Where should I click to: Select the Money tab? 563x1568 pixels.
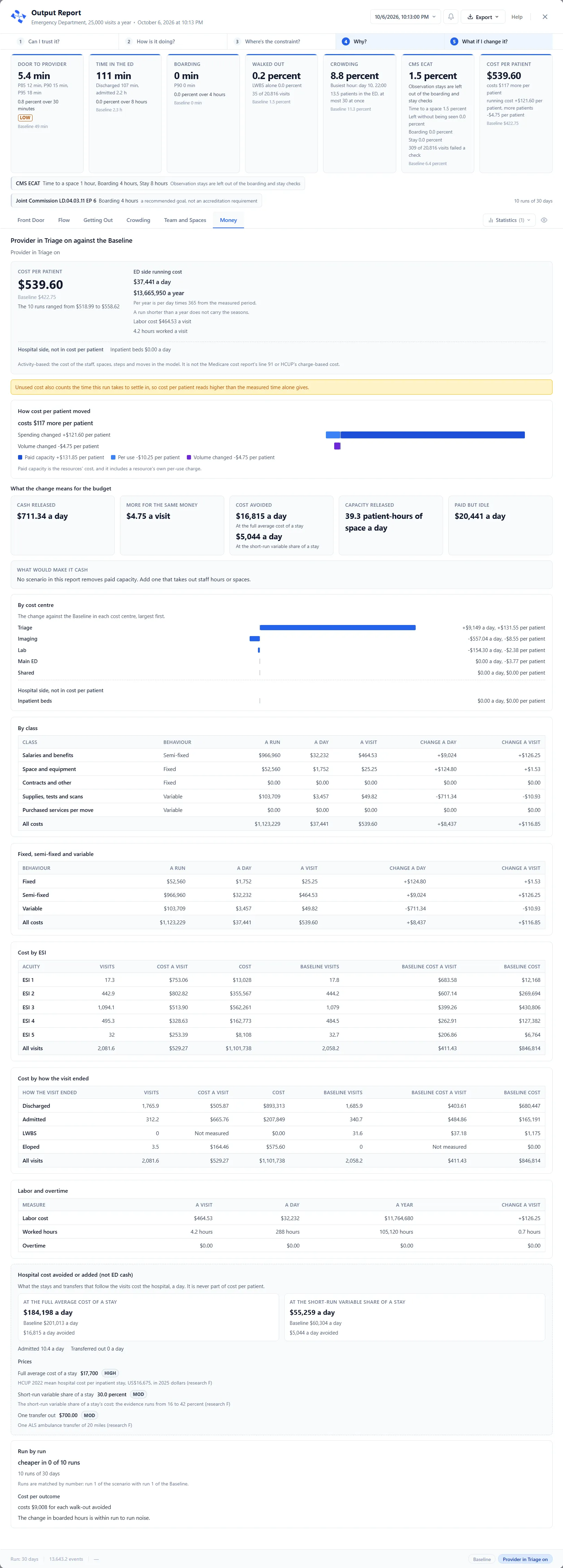coord(228,220)
